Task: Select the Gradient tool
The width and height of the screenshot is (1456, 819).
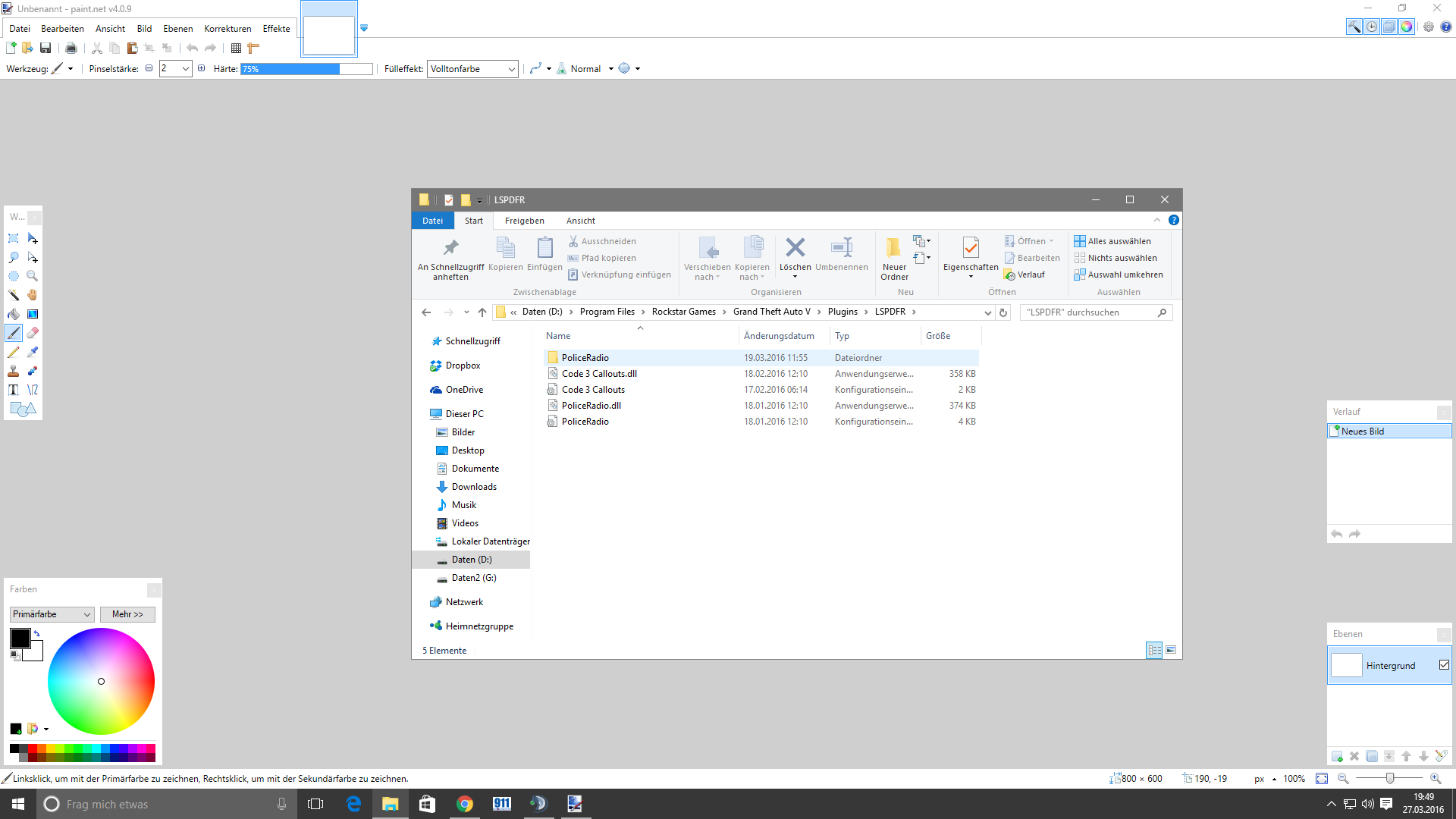Action: 33,314
